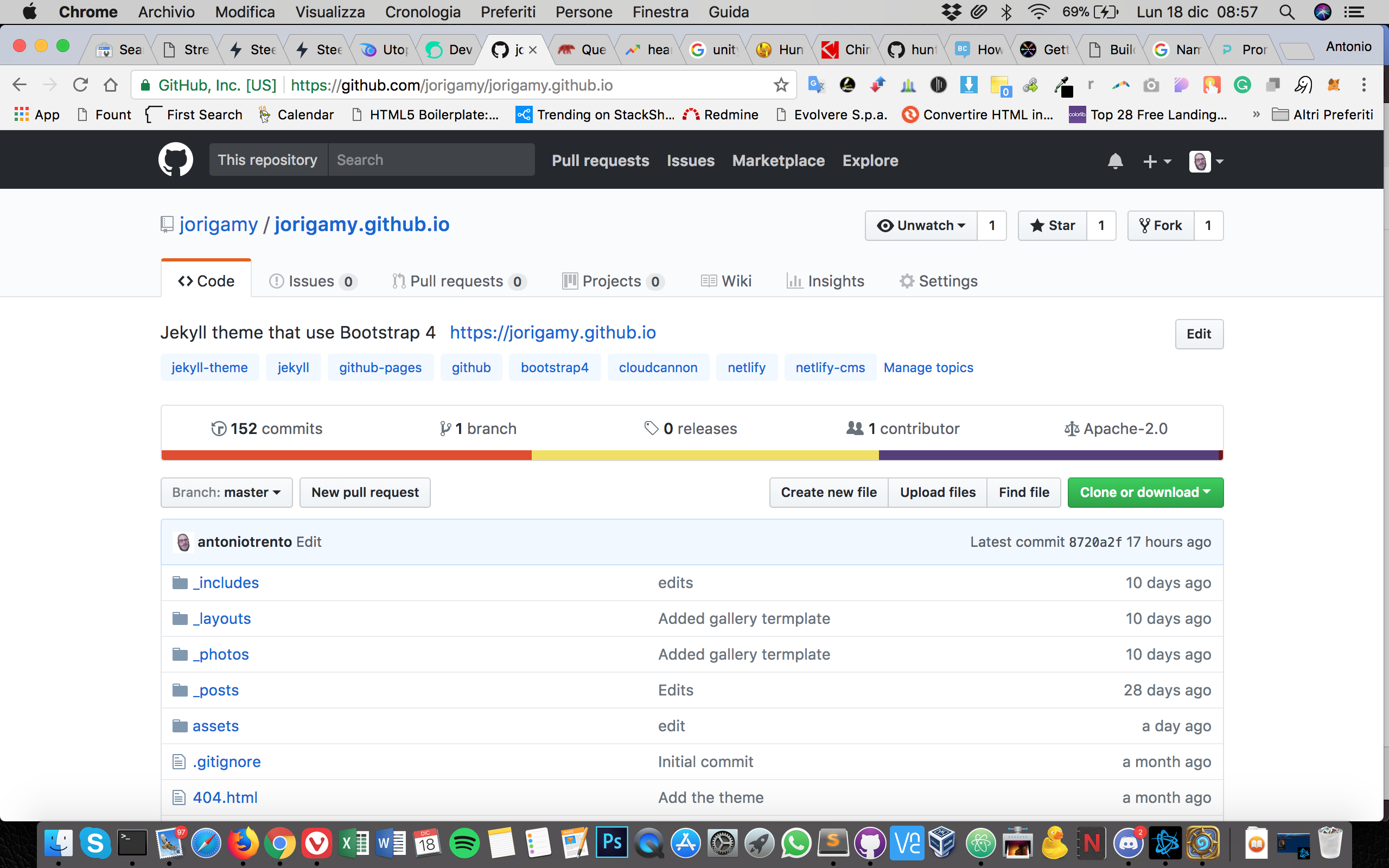Reload the page with refresh icon
1389x868 pixels.
tap(80, 86)
